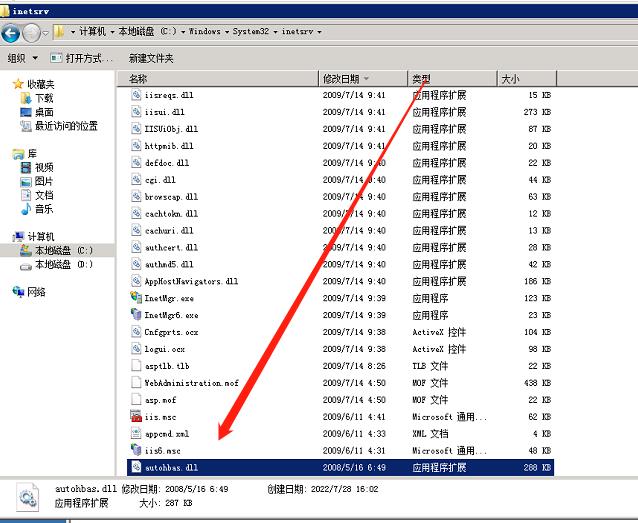
Task: Open the 文档 documents library icon
Action: click(x=26, y=195)
